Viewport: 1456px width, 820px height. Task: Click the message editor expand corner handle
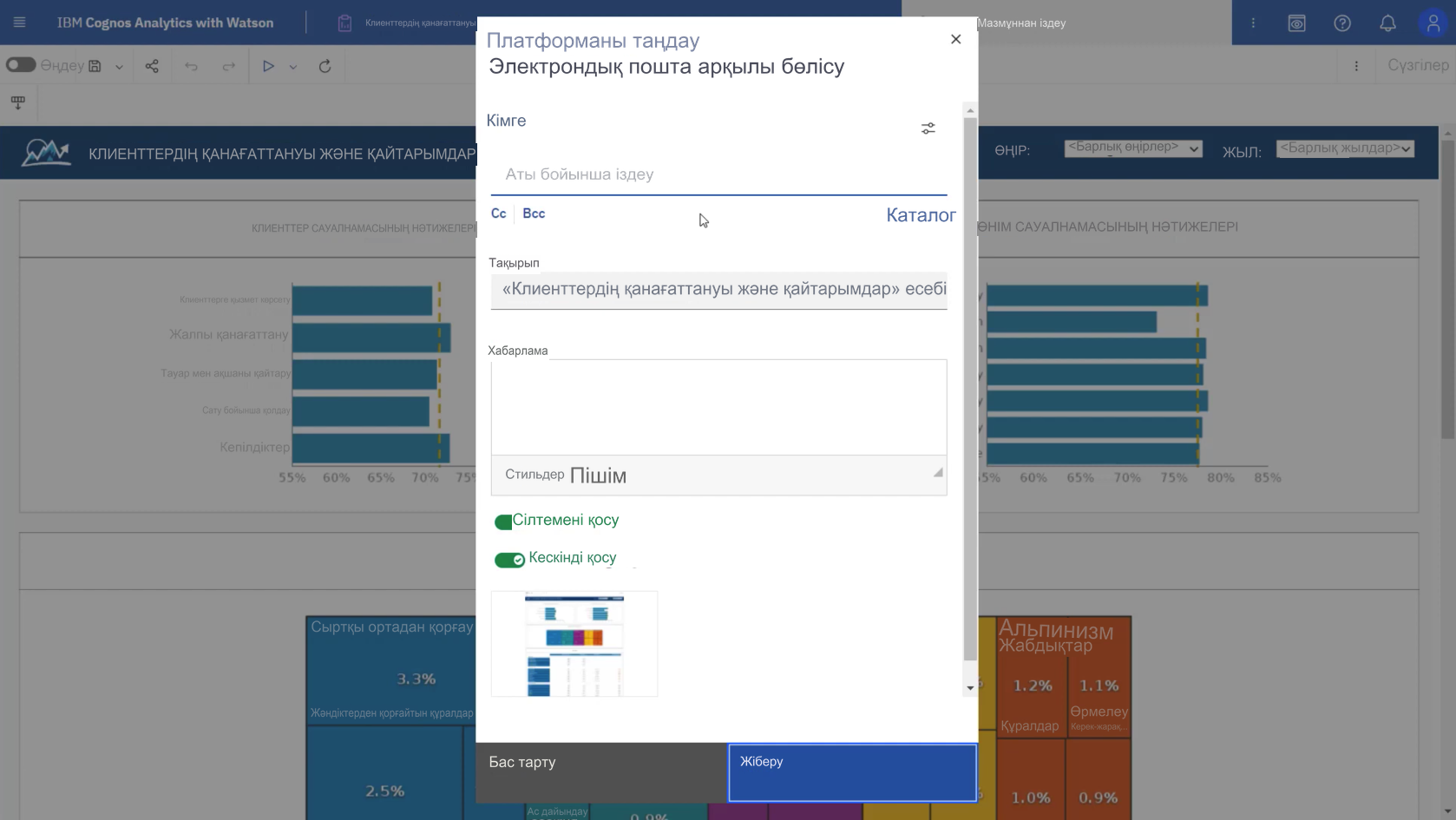pos(938,472)
